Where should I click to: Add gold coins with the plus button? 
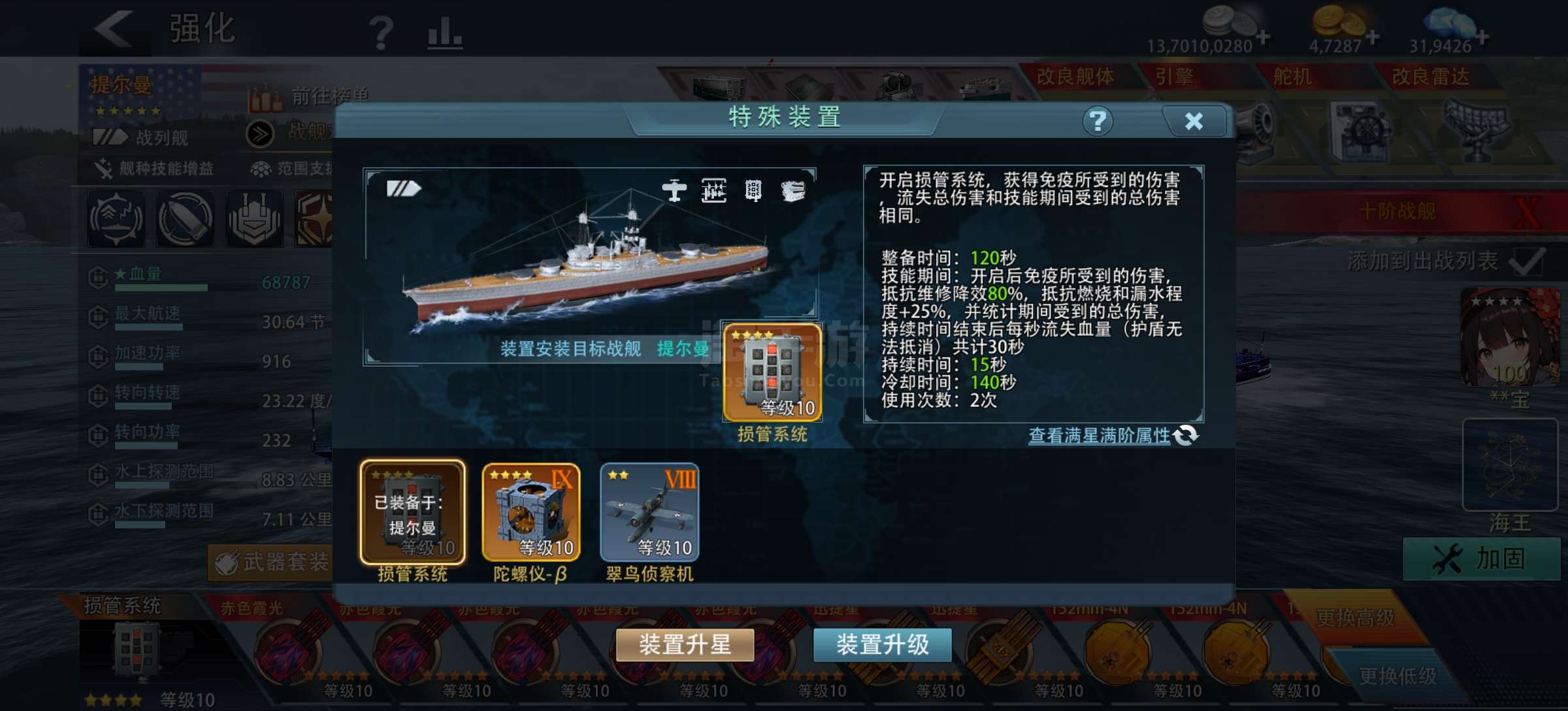coord(1373,37)
